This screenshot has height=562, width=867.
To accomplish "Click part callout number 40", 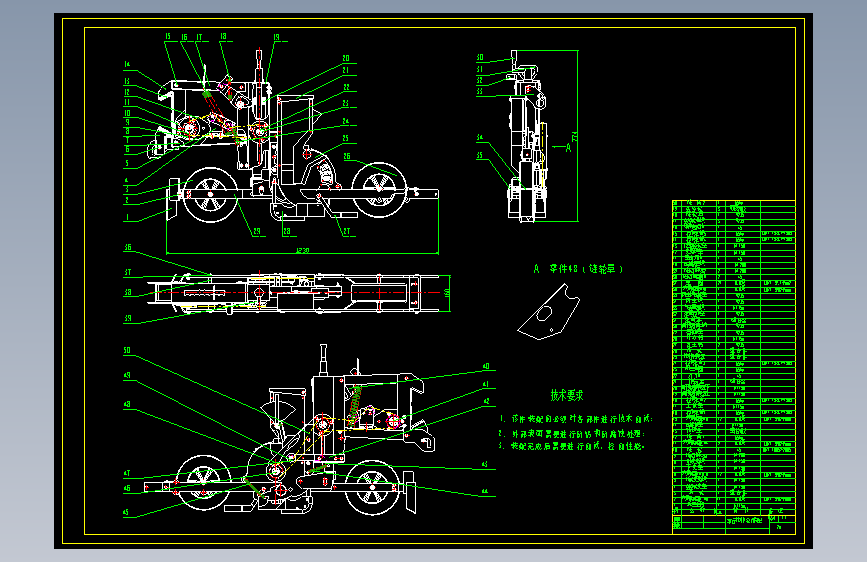I will [x=487, y=366].
